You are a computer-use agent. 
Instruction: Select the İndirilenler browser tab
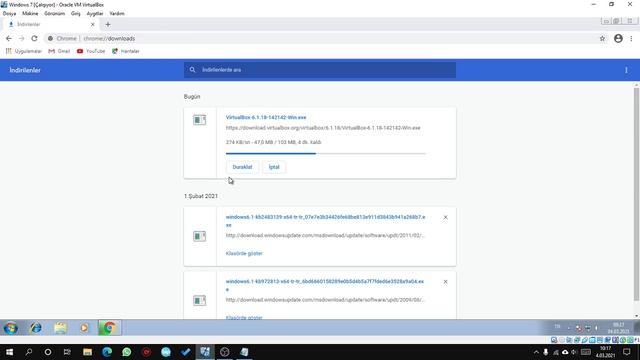[51, 24]
